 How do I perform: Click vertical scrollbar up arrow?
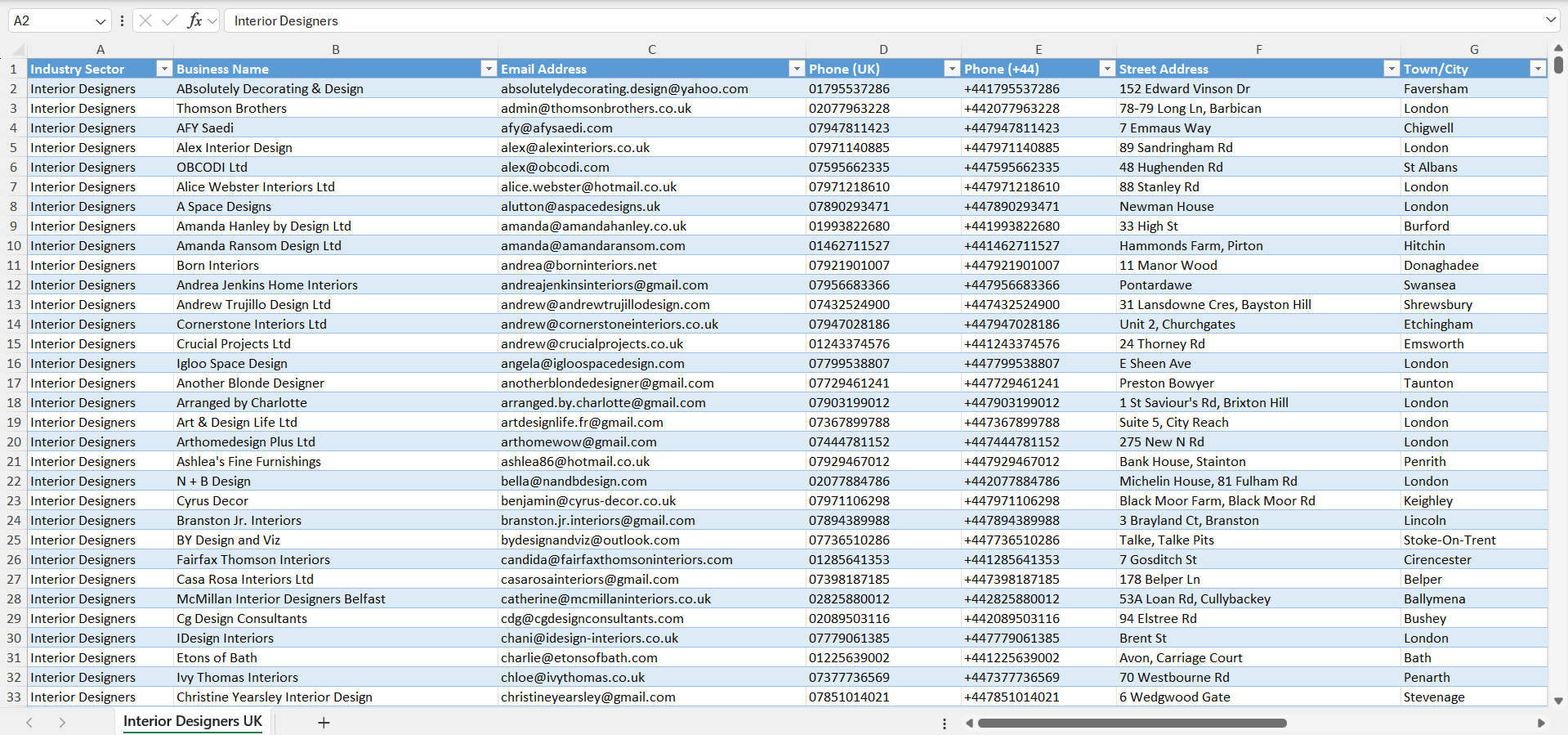pos(1558,48)
